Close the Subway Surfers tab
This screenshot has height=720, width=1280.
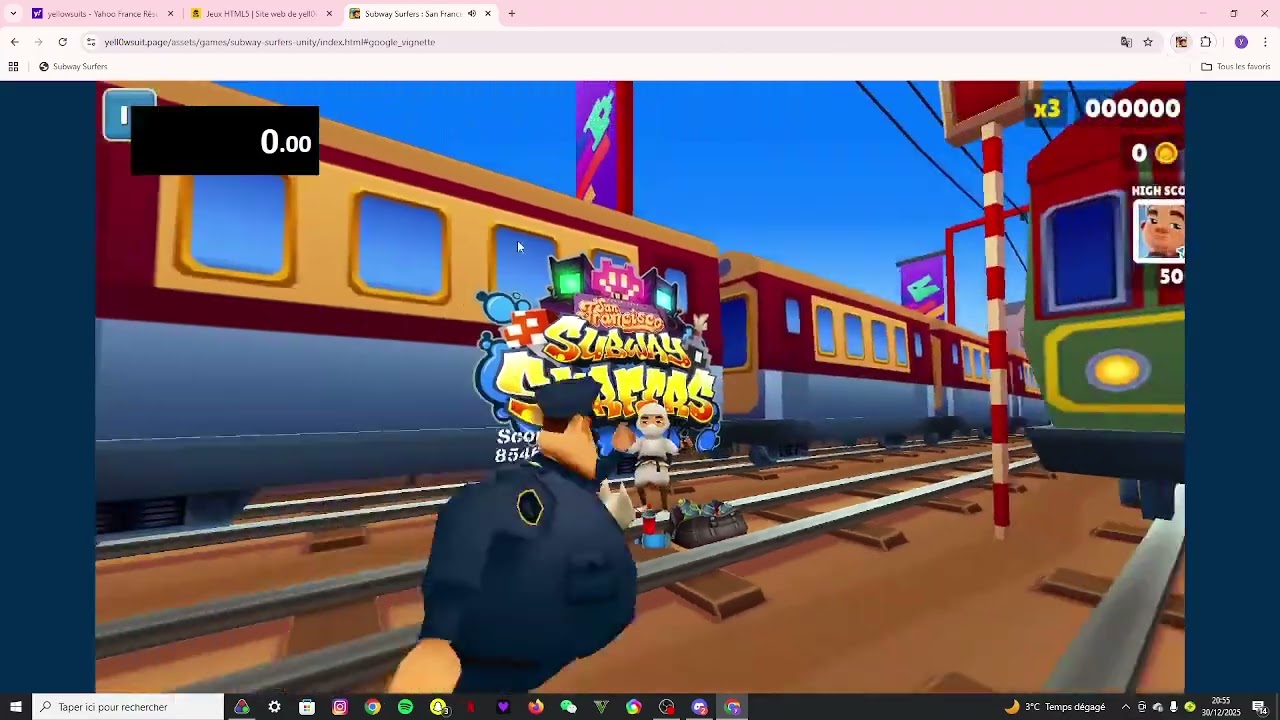(488, 14)
